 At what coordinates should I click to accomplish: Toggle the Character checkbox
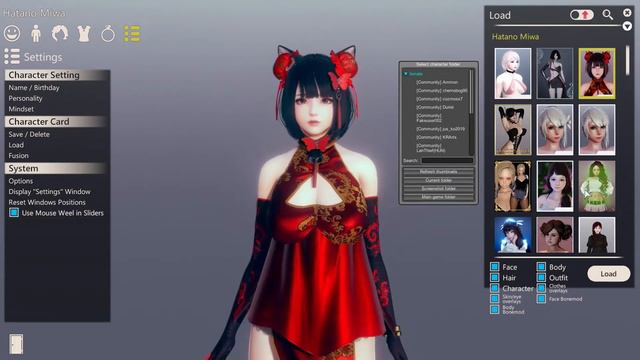[495, 288]
